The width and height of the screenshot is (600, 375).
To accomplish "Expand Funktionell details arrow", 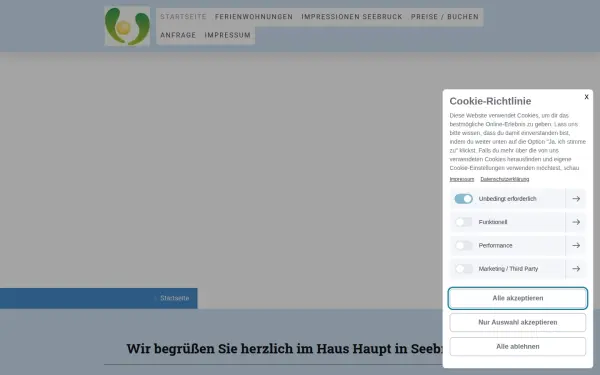I will click(x=576, y=222).
